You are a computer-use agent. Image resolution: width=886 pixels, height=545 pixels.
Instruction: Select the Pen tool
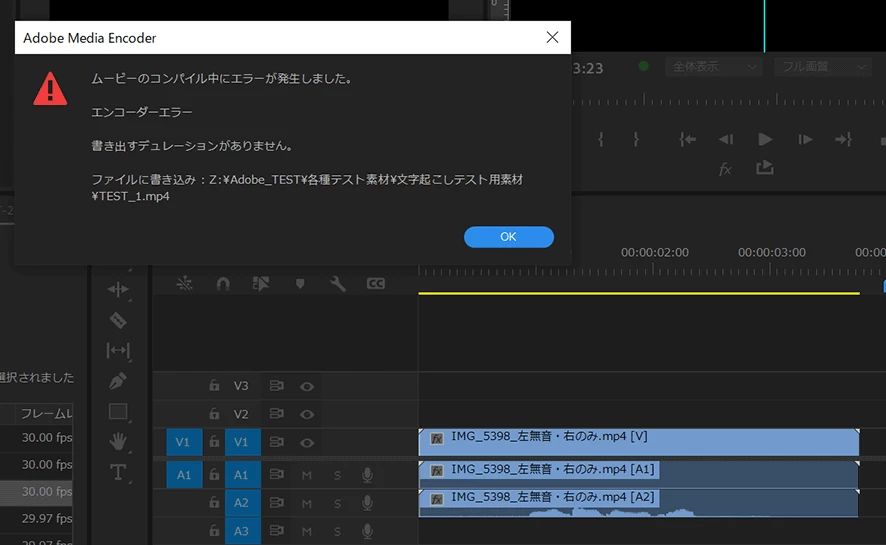coord(118,381)
